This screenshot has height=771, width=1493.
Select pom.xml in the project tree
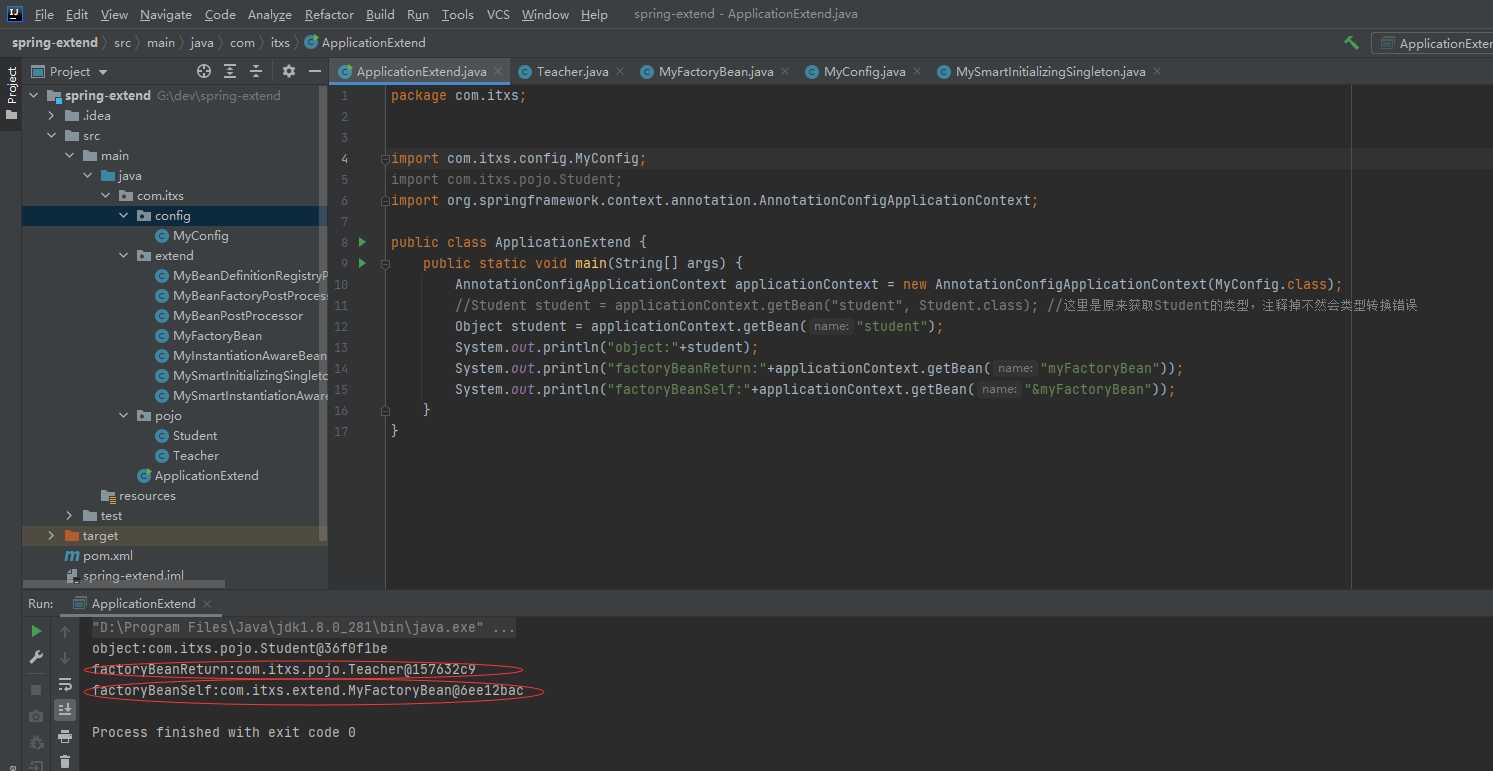pyautogui.click(x=107, y=556)
